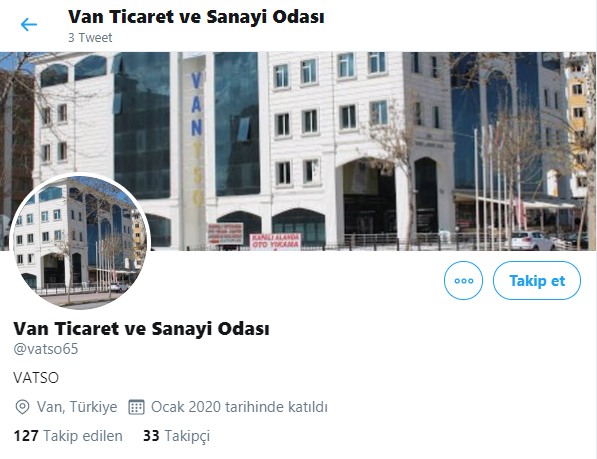Click the header title Van Ticaret ve Sanayi Odası
Image resolution: width=597 pixels, height=459 pixels.
[196, 17]
